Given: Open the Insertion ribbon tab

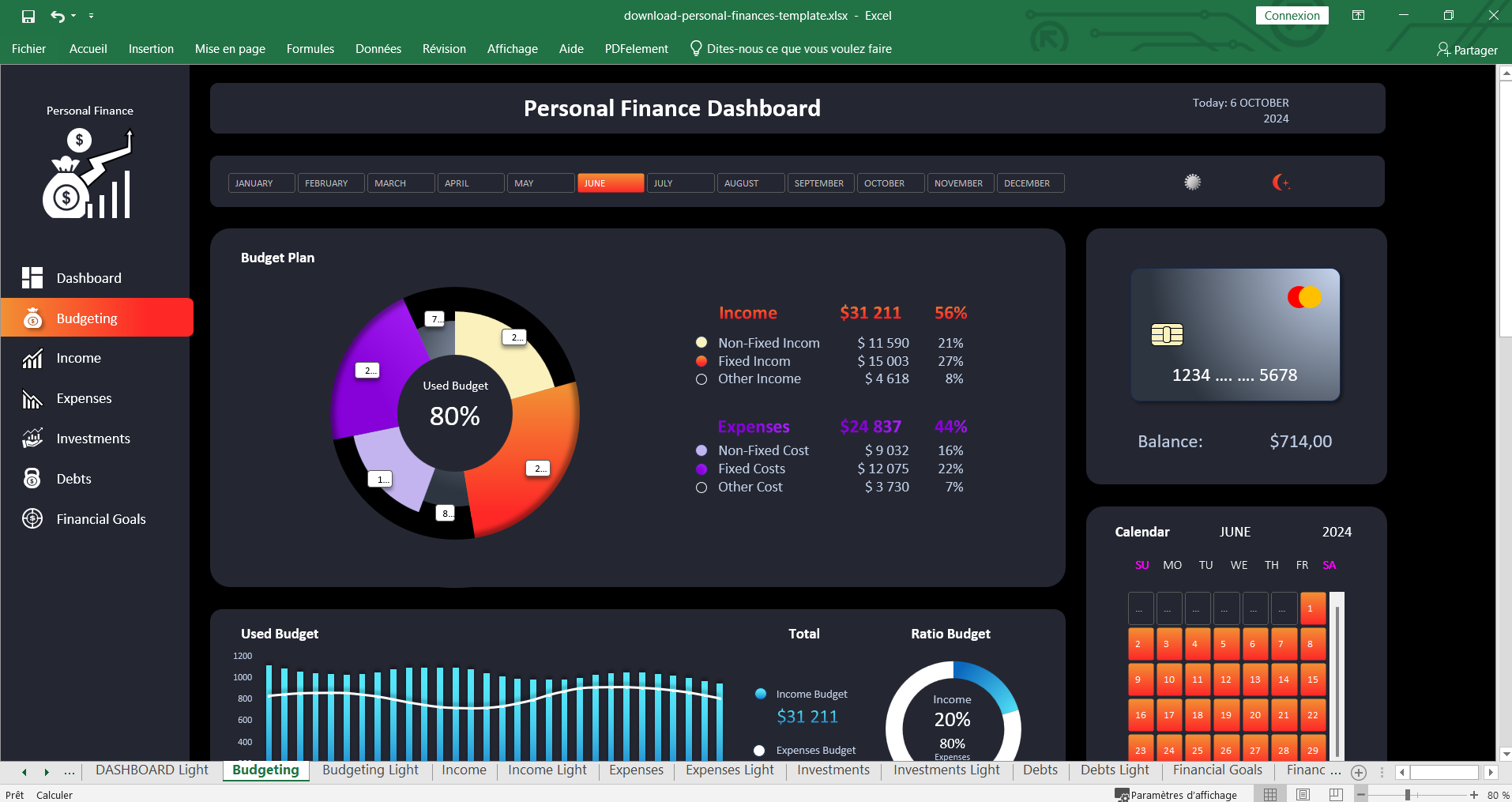Looking at the screenshot, I should (x=151, y=49).
